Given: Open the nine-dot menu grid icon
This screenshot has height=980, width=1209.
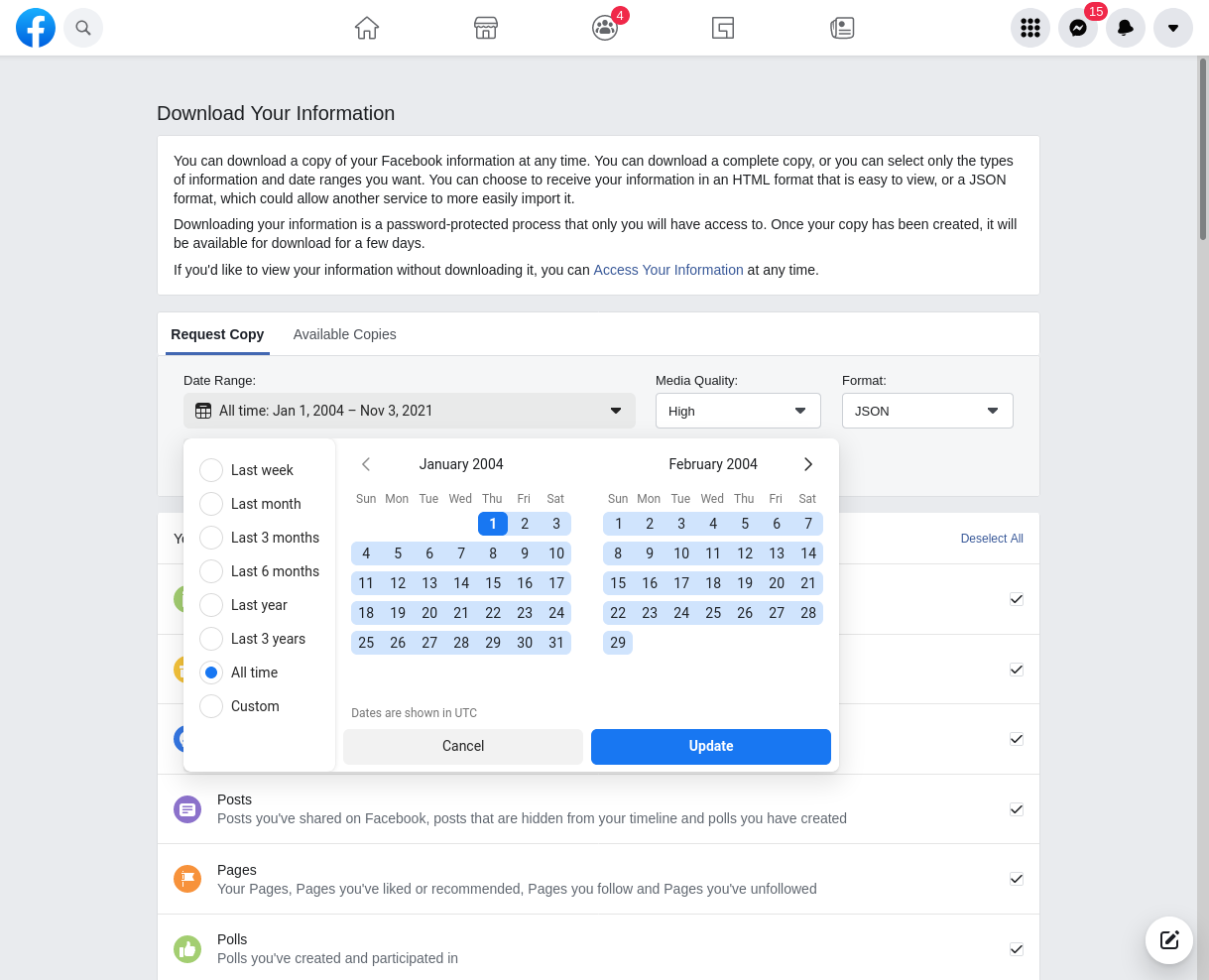Looking at the screenshot, I should click(1030, 28).
